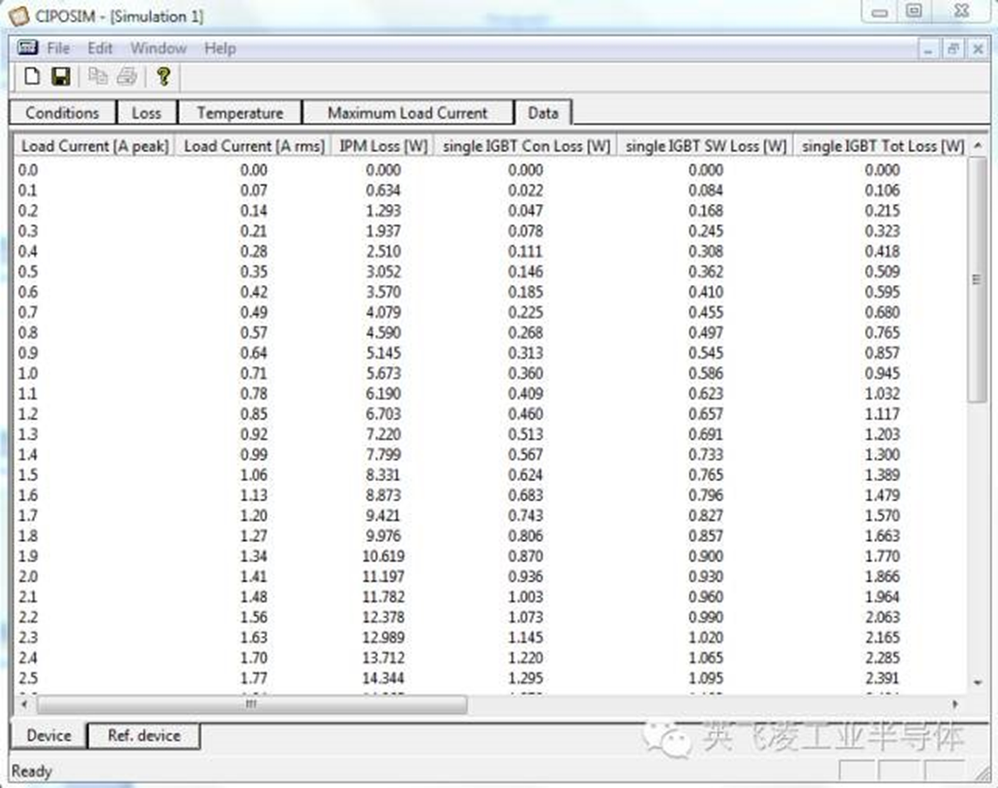Click the Help question mark icon
This screenshot has height=788, width=998.
(x=164, y=77)
